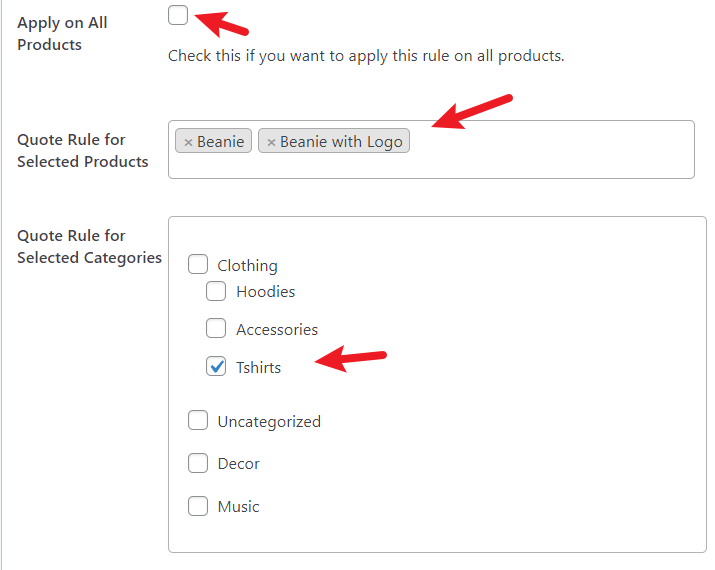Click the Tshirts category label
715x570 pixels.
pyautogui.click(x=258, y=367)
